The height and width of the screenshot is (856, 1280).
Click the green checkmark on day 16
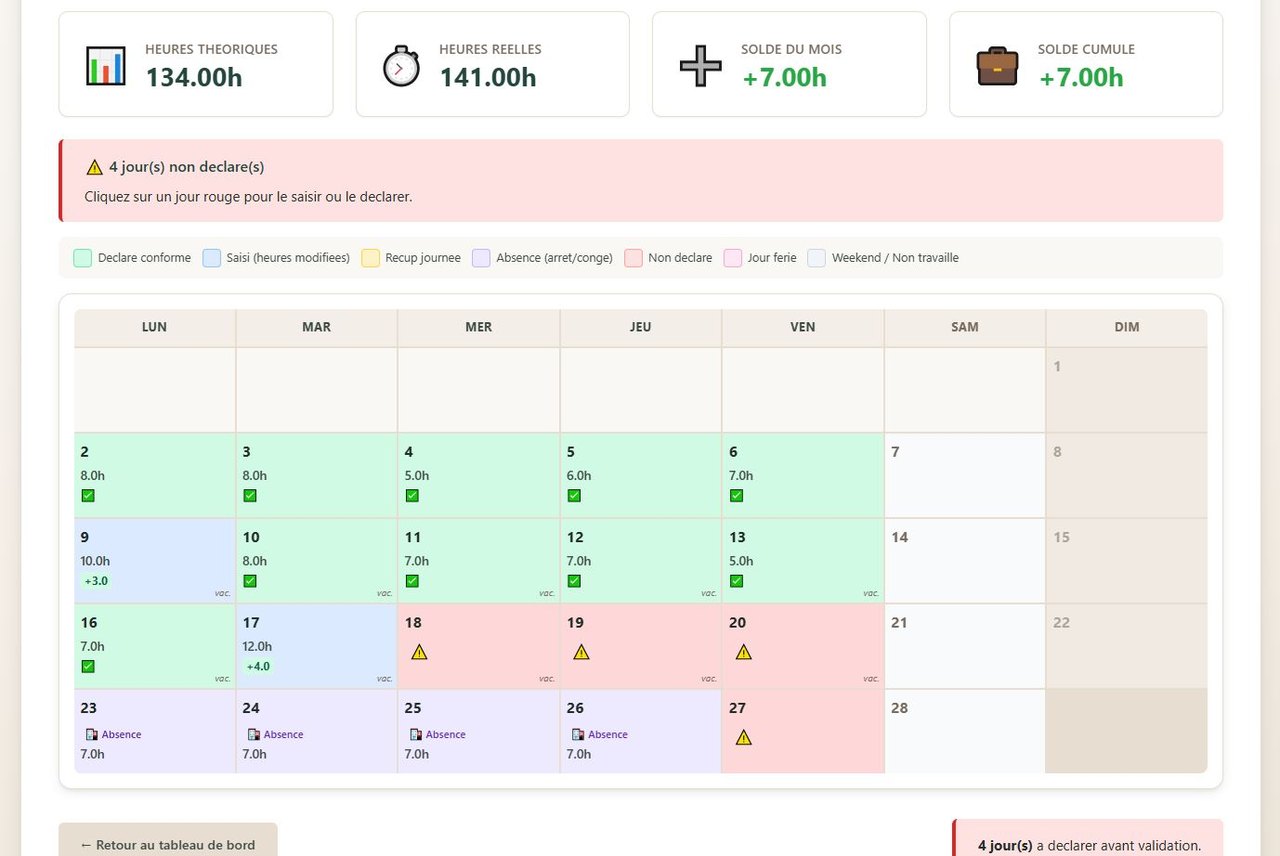tap(88, 667)
